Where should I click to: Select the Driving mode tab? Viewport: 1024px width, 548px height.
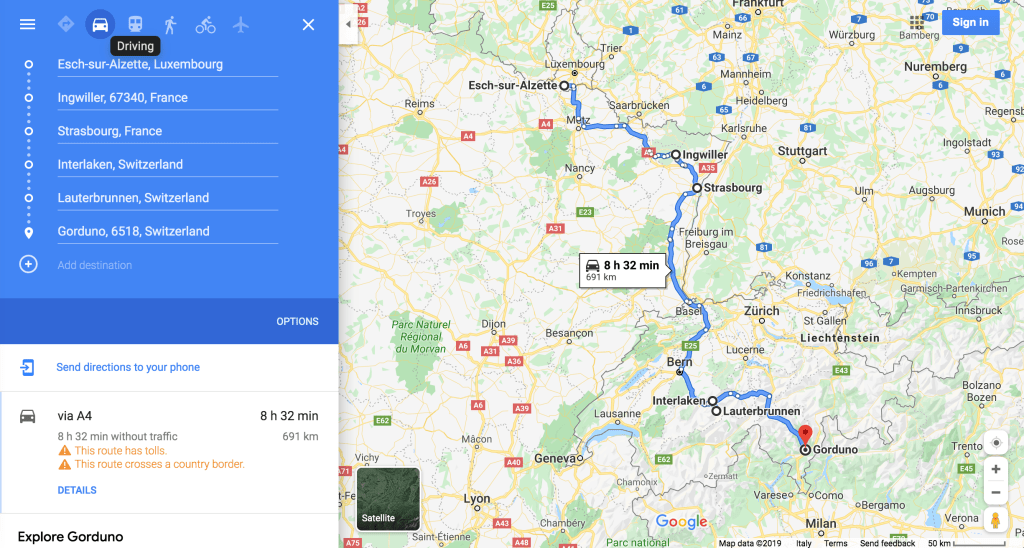coord(100,25)
